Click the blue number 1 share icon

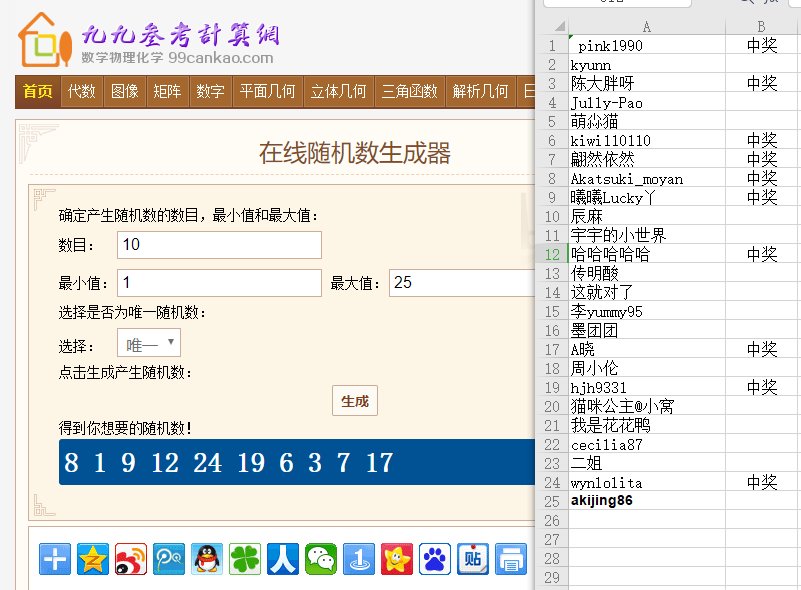point(359,559)
